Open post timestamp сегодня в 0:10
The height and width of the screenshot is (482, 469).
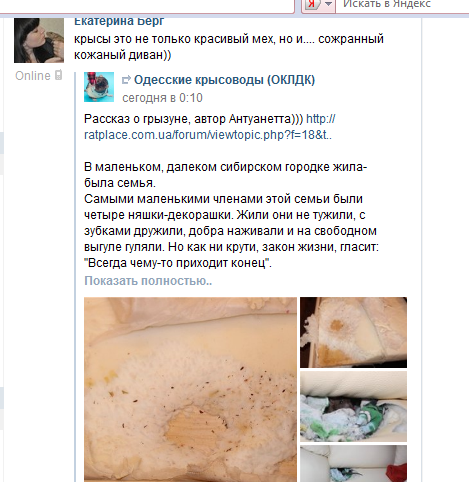[x=162, y=98]
